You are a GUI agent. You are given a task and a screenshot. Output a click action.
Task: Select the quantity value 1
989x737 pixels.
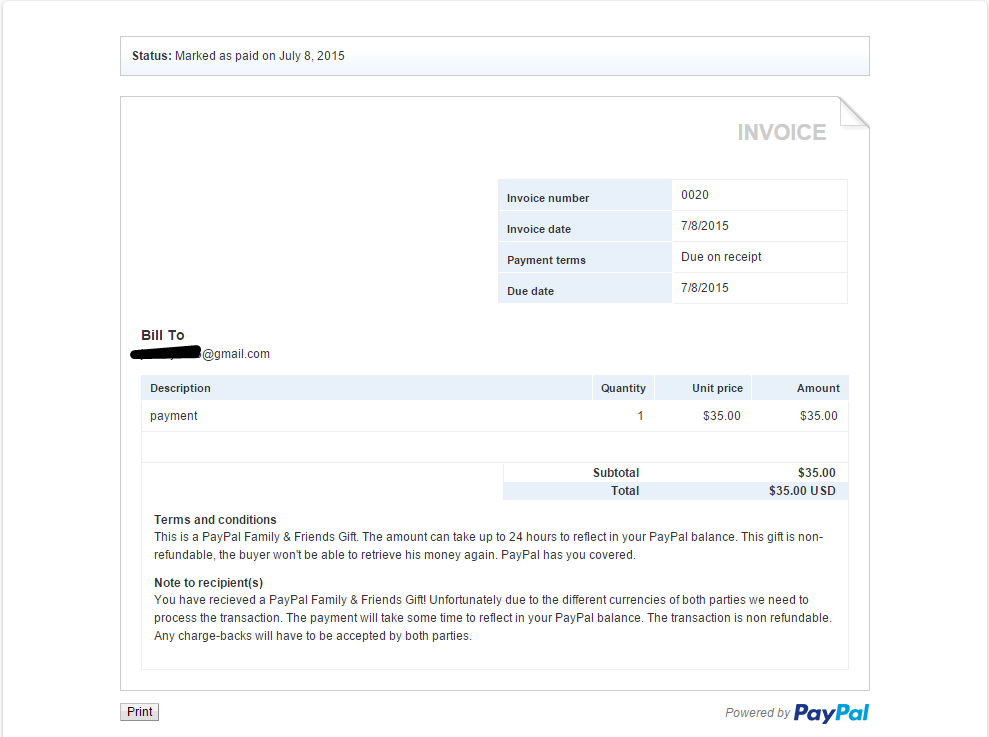click(x=640, y=416)
